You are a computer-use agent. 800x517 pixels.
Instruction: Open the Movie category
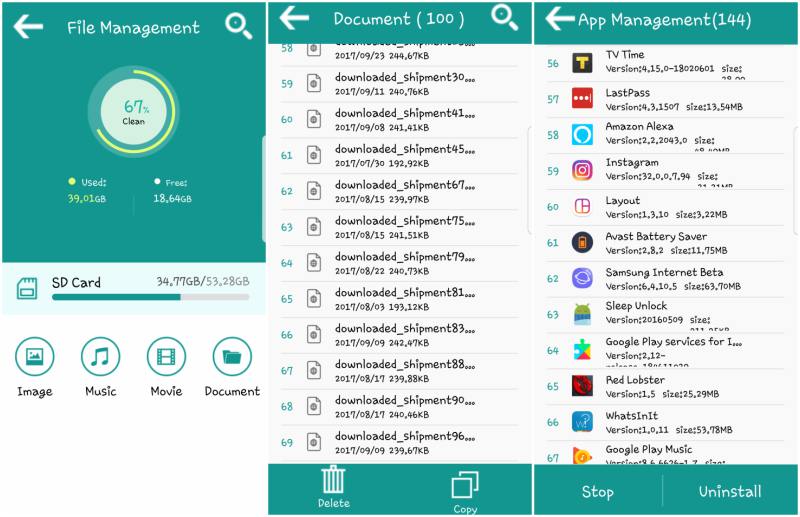coord(166,356)
